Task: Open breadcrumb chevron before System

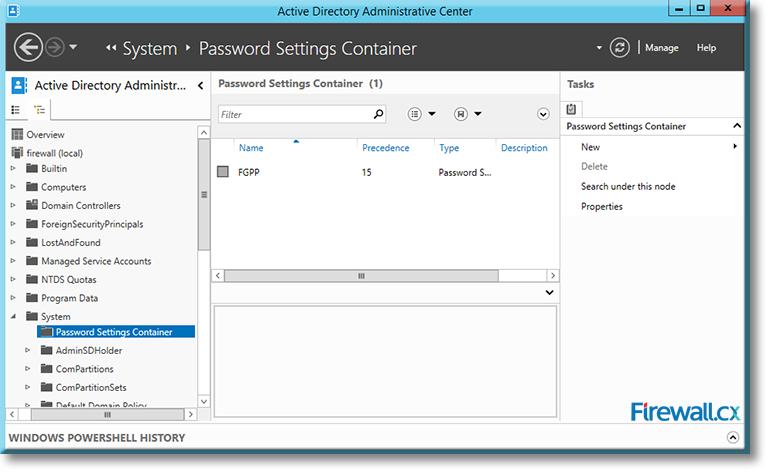Action: tap(111, 48)
